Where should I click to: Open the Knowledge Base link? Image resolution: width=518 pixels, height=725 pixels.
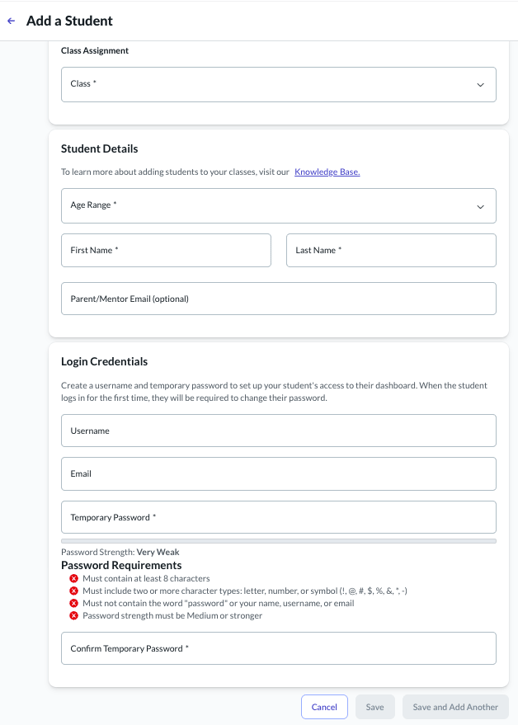click(327, 172)
